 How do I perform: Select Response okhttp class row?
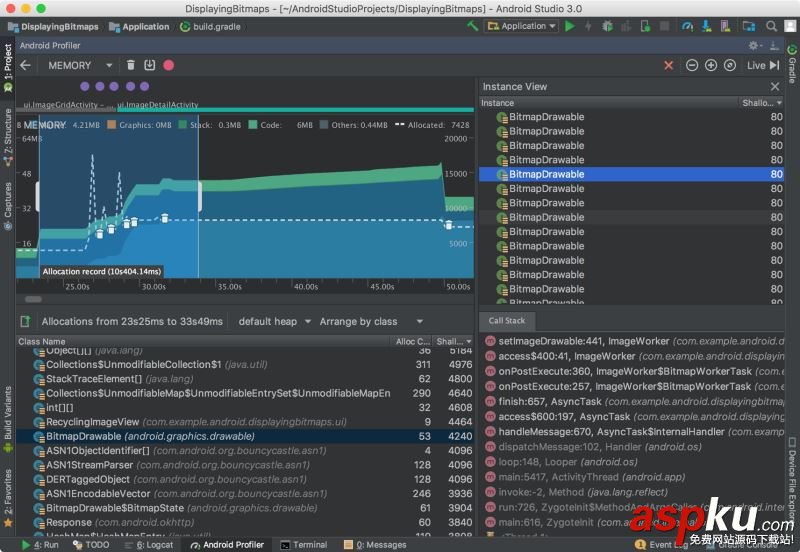click(245, 522)
